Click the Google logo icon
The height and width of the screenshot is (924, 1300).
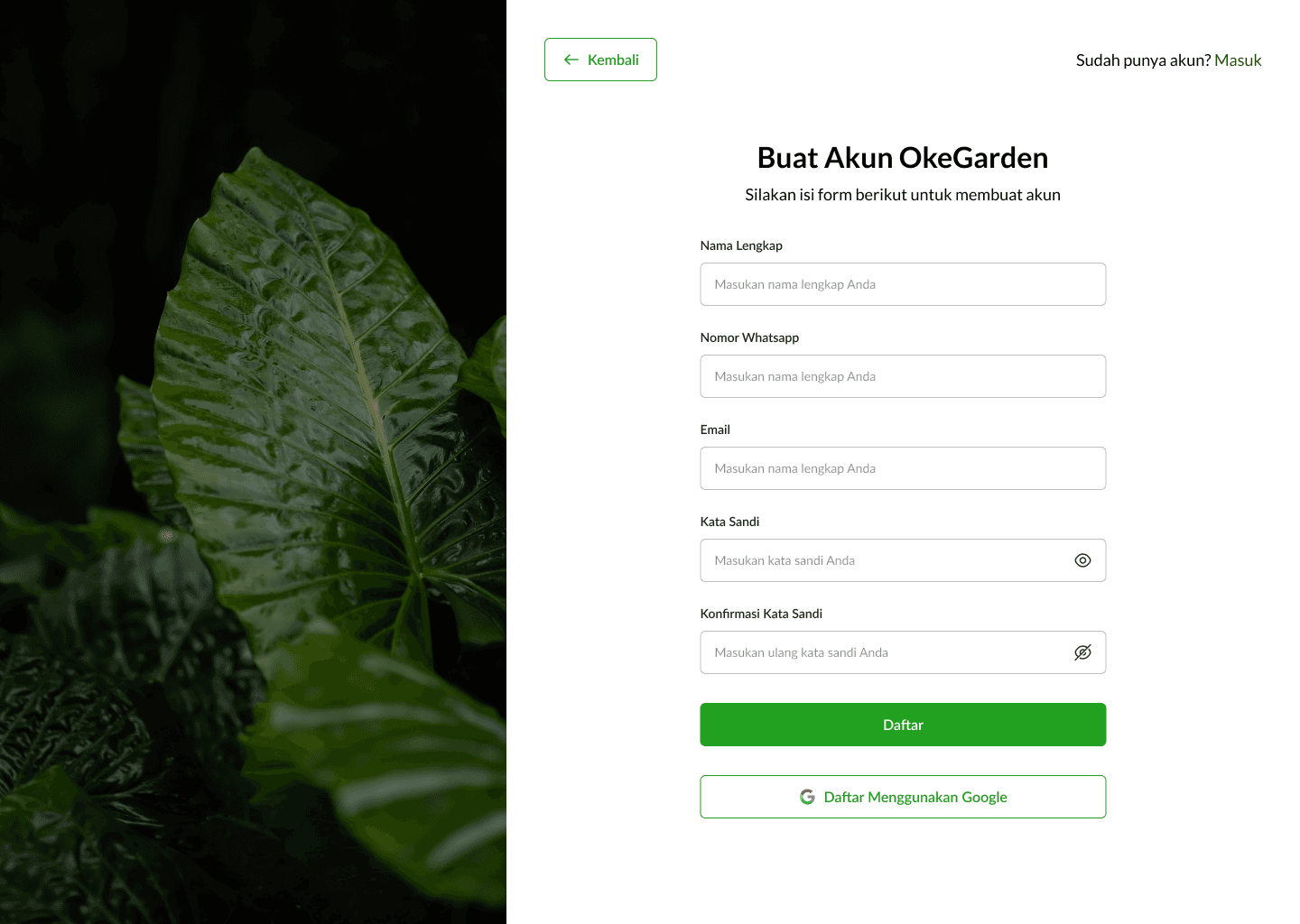point(807,797)
